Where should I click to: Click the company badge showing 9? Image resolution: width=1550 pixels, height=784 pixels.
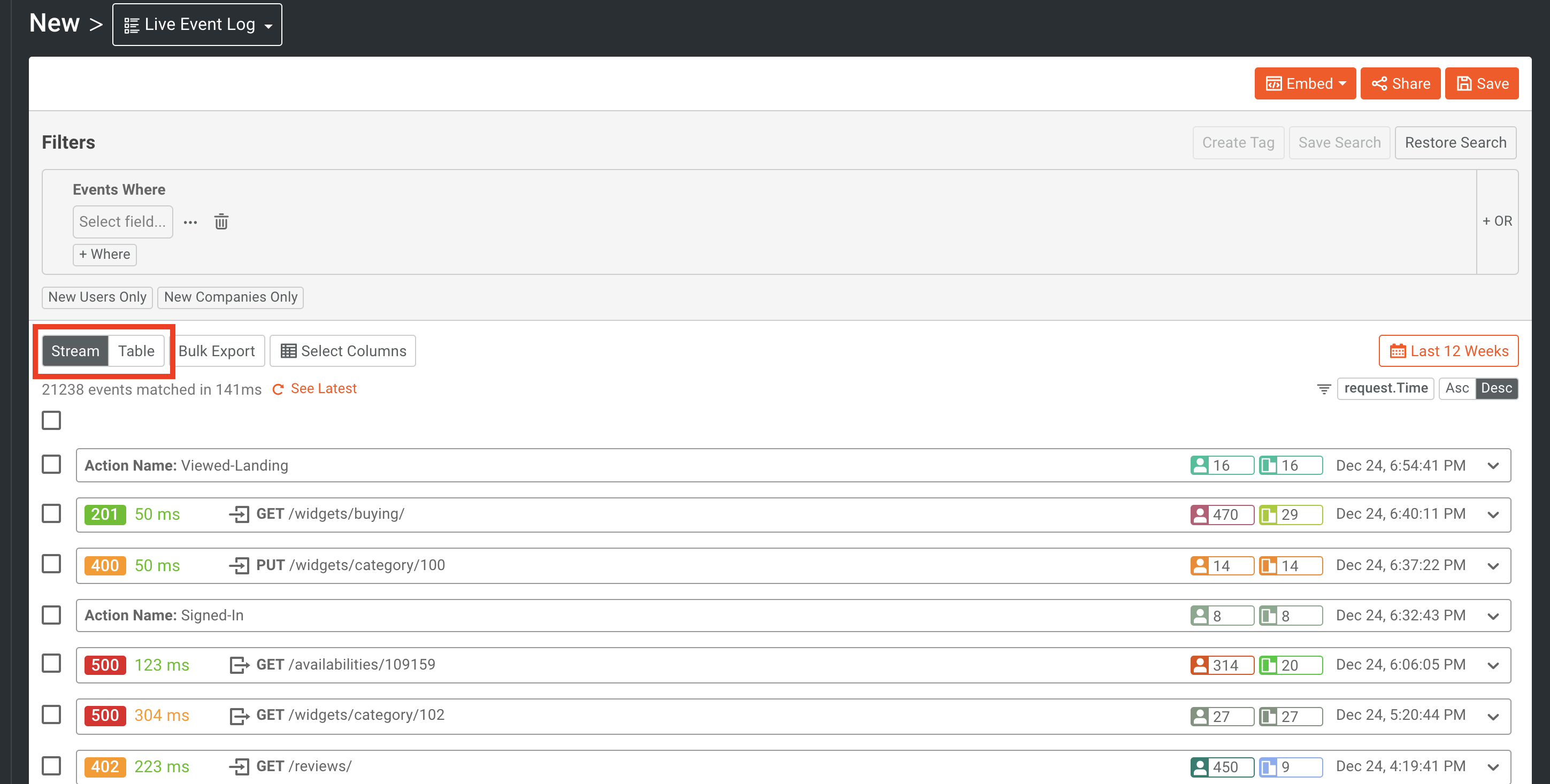(1290, 766)
